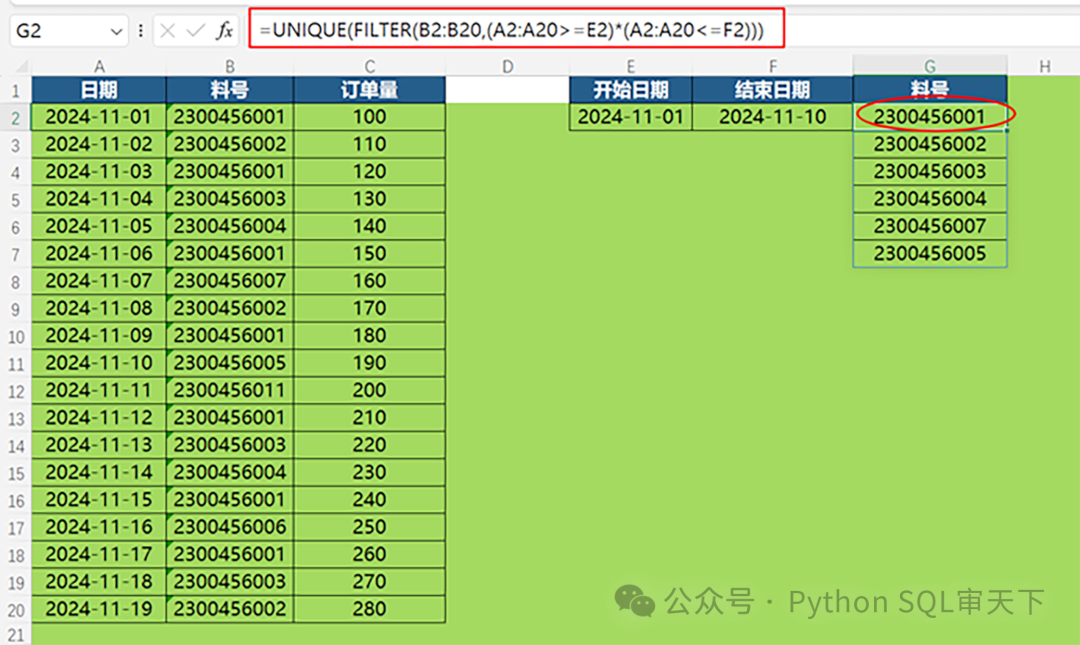The height and width of the screenshot is (645, 1080).
Task: Select column E header
Action: (631, 66)
